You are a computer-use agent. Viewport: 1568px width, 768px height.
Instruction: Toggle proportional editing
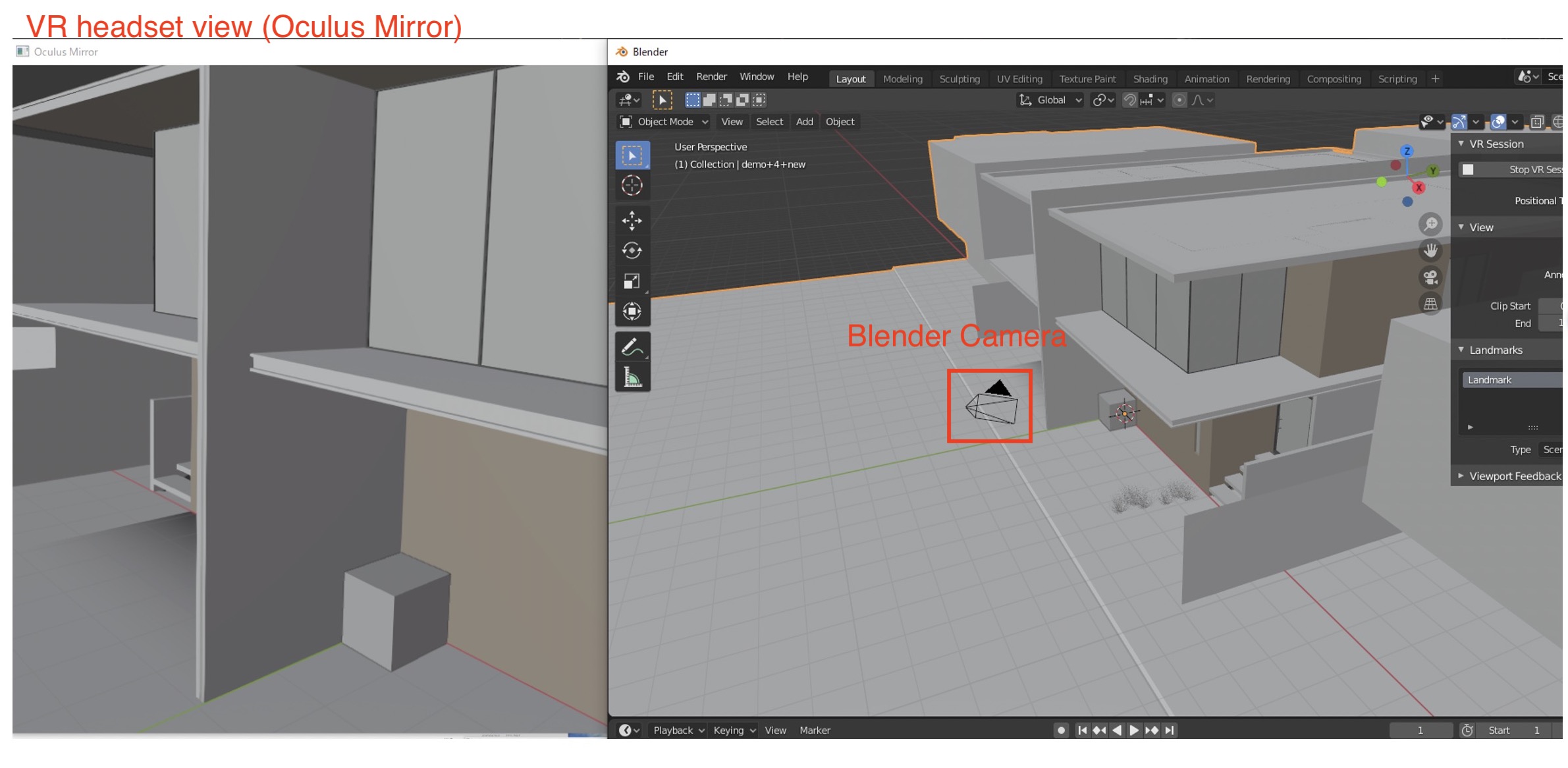[x=1179, y=100]
